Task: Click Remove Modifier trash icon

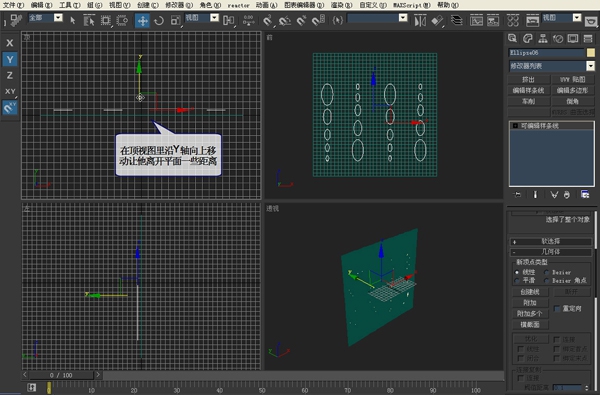Action: click(567, 195)
